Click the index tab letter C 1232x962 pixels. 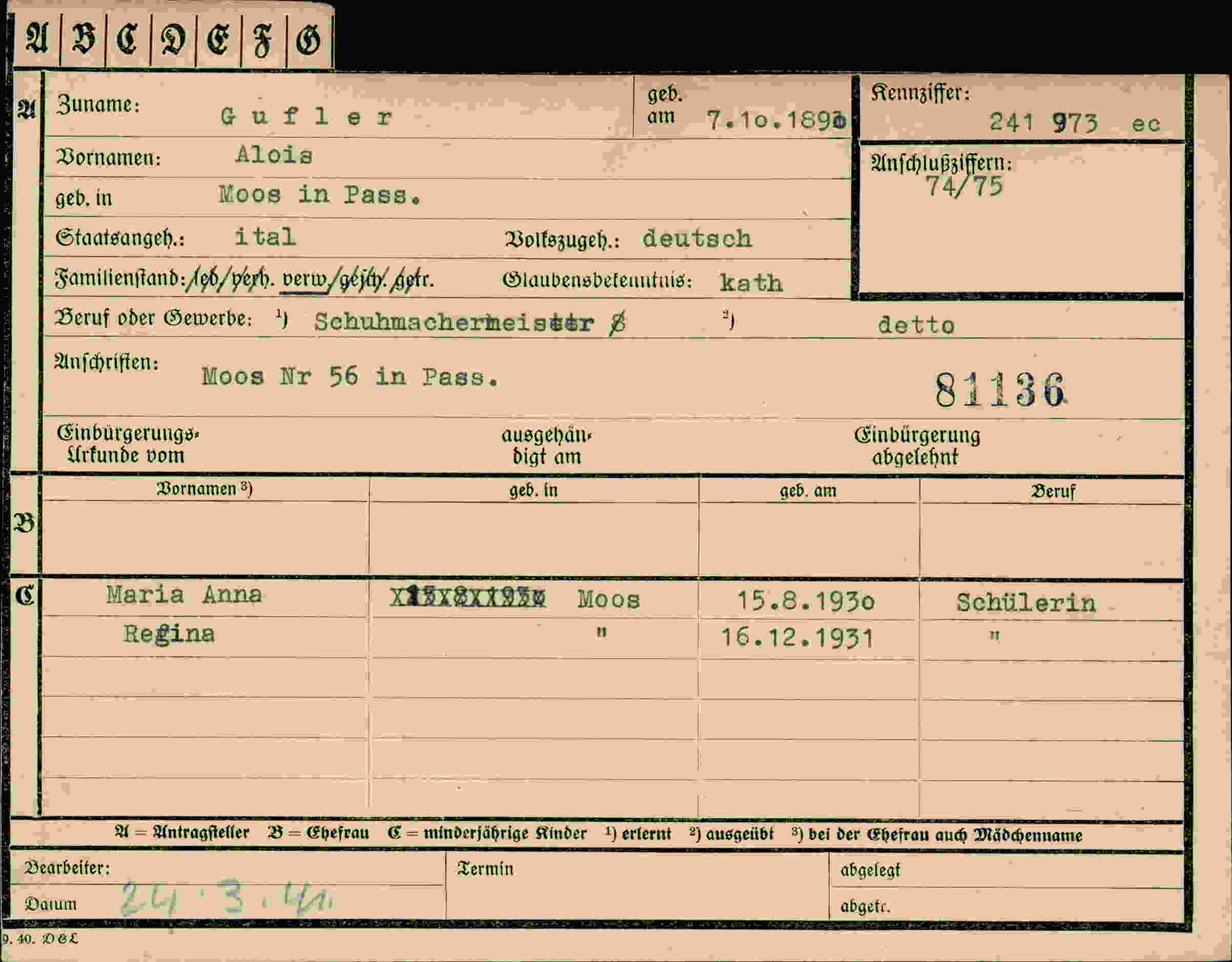[127, 40]
